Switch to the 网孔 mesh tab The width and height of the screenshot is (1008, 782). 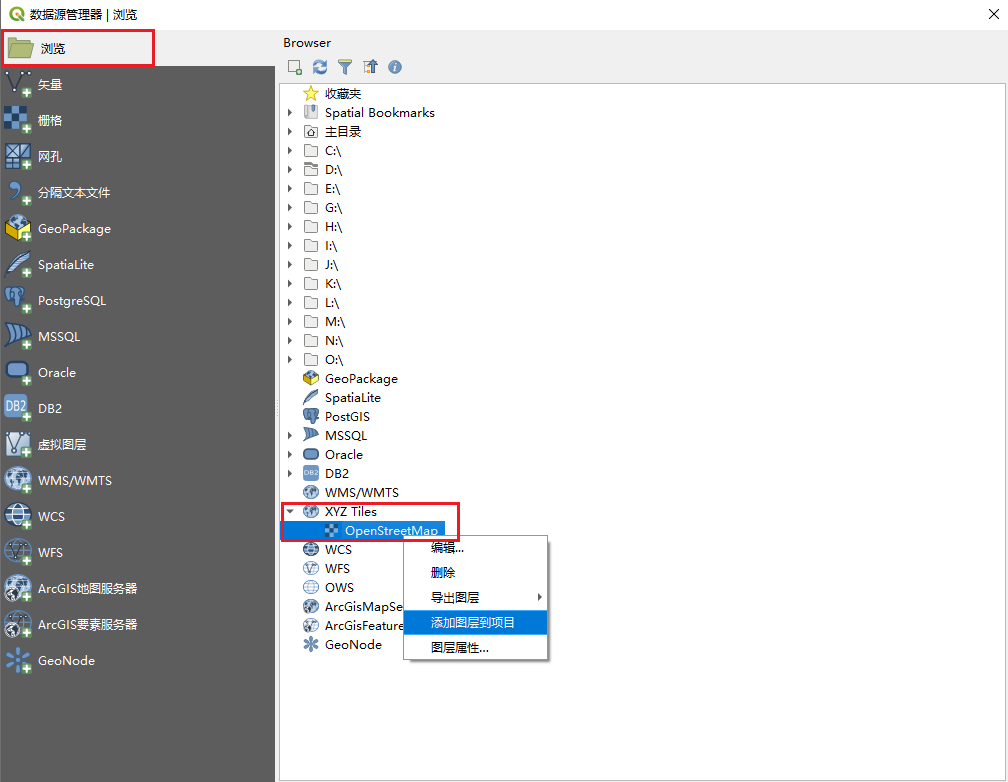click(x=138, y=156)
